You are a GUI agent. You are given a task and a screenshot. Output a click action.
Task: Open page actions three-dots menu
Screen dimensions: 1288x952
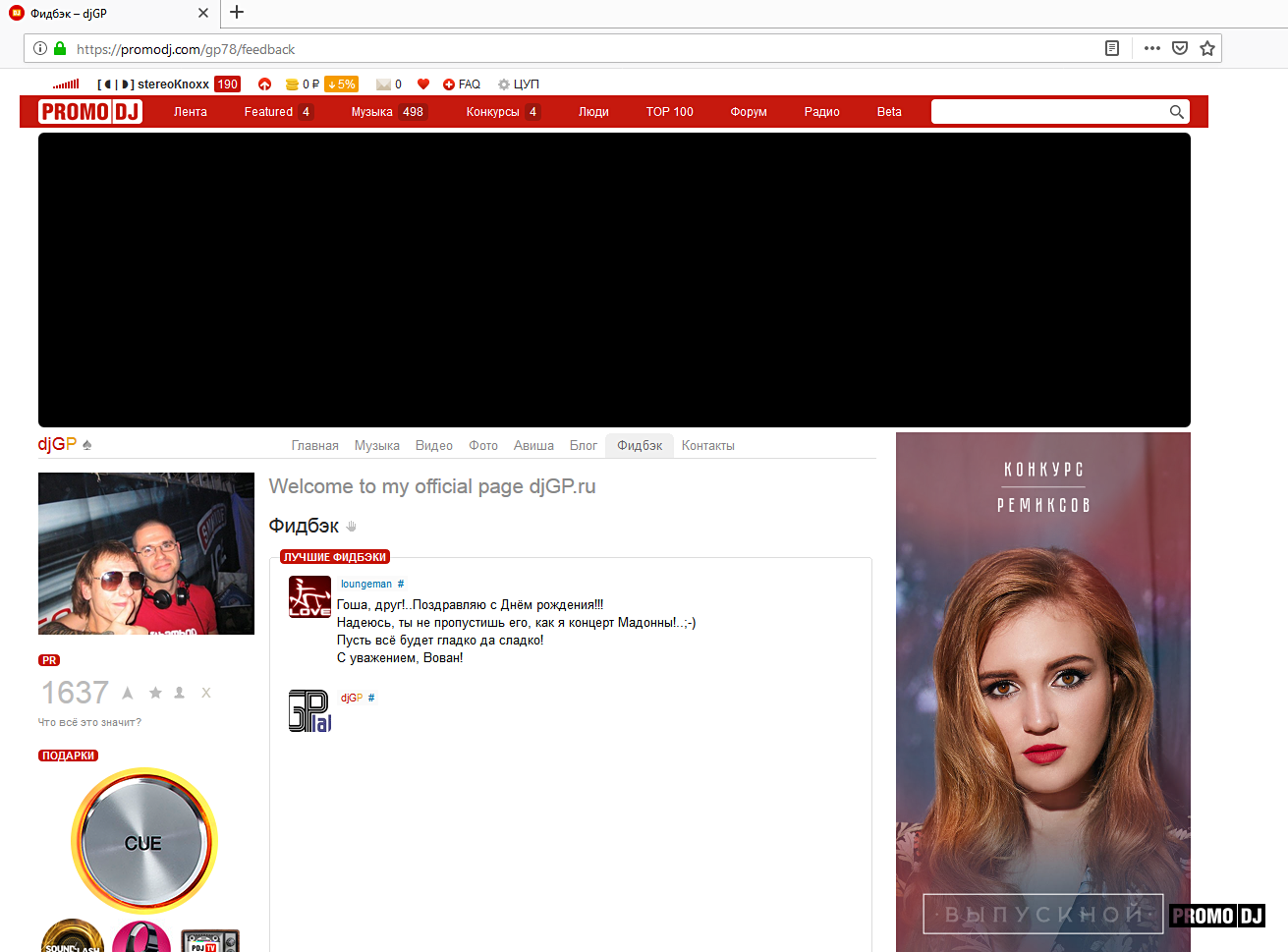point(1152,48)
